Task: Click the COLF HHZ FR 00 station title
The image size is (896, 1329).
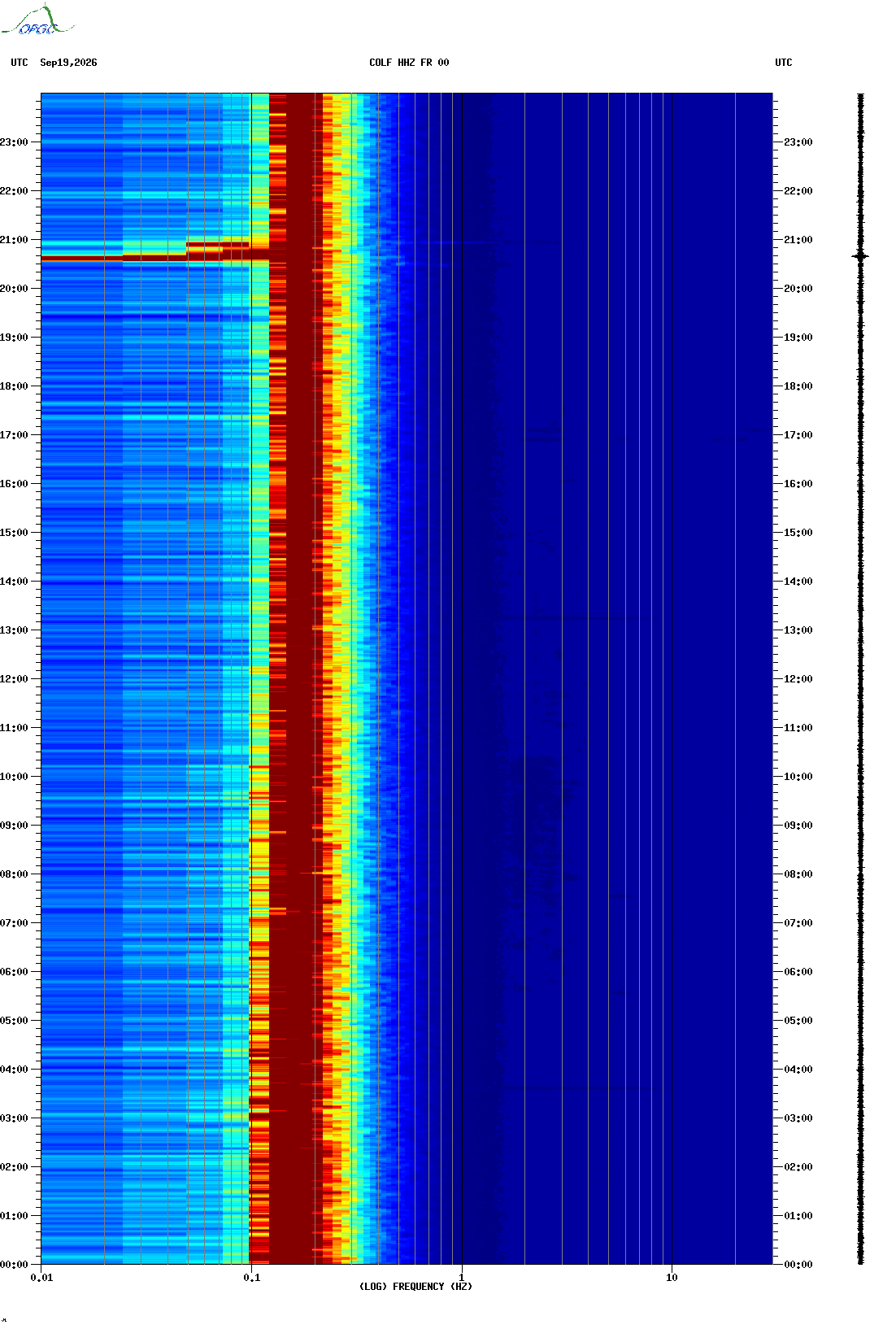Action: 409,63
